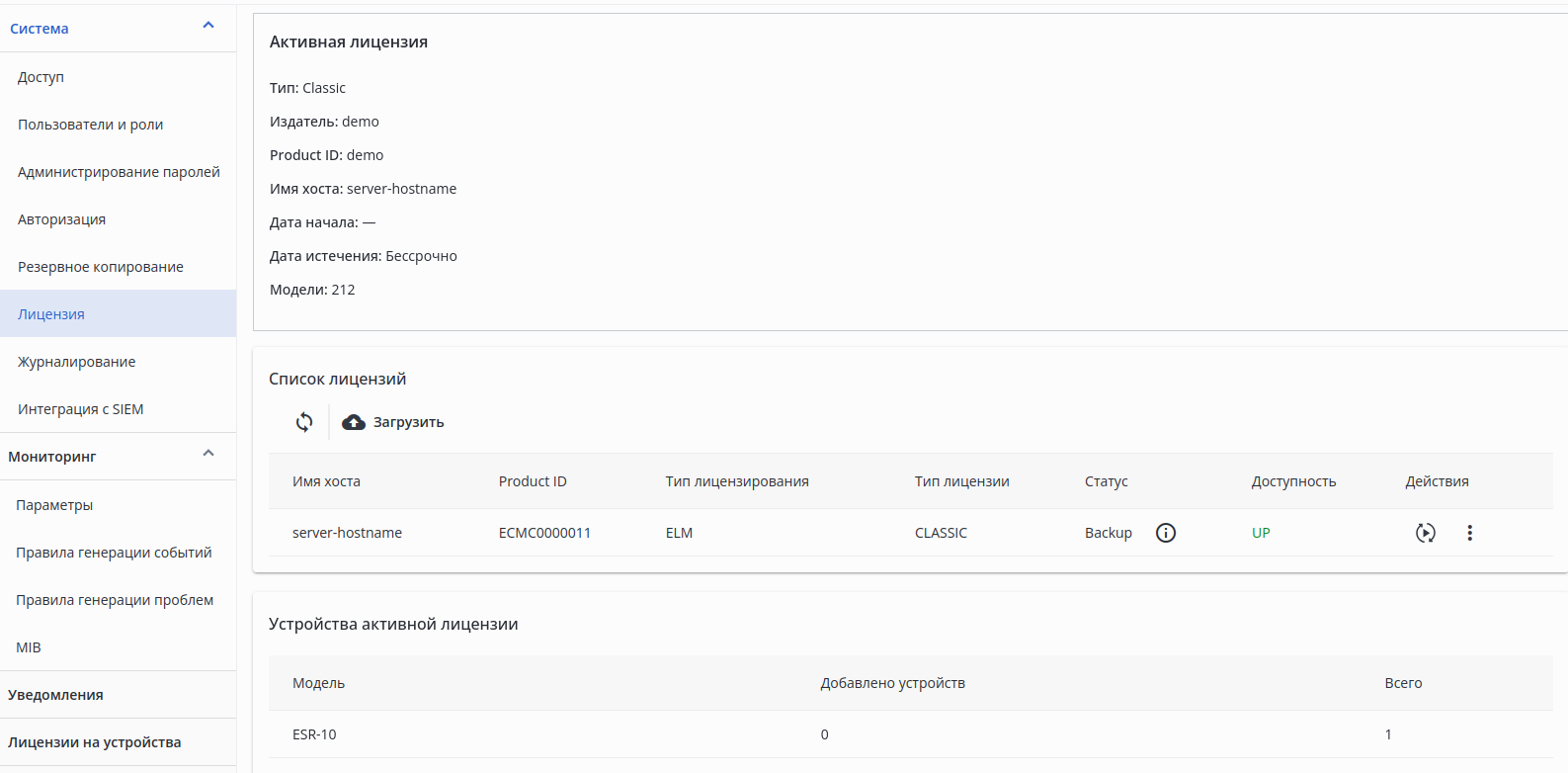Go to the MIB page

pos(29,647)
